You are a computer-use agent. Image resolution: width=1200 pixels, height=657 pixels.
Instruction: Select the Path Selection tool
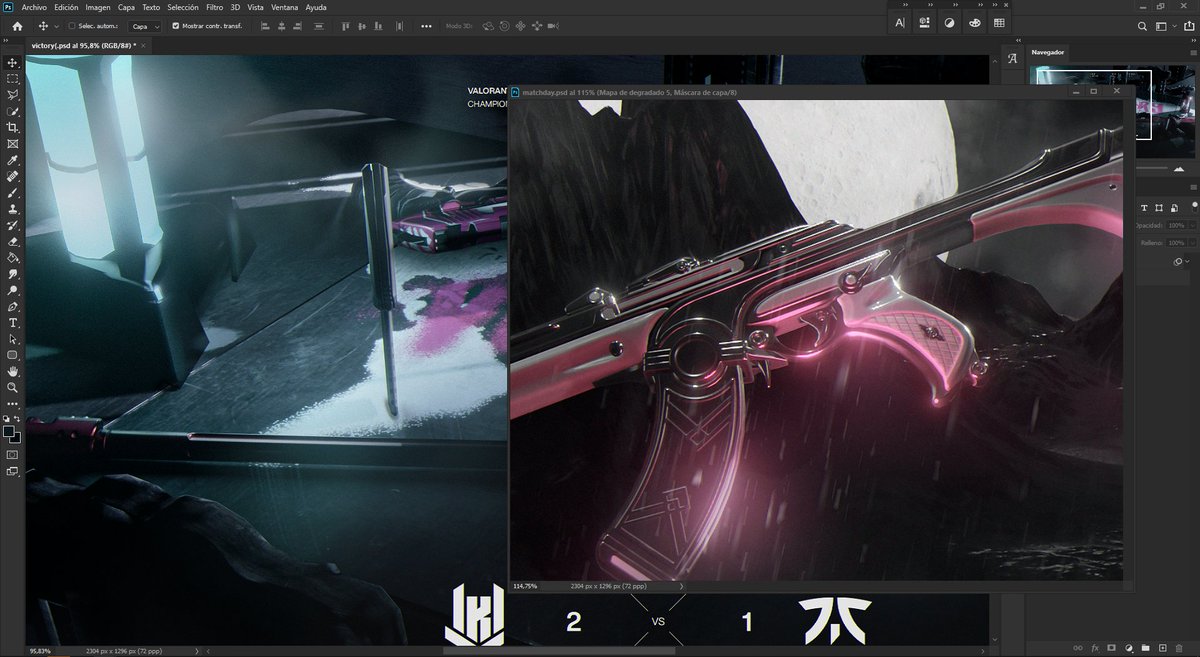(x=13, y=339)
